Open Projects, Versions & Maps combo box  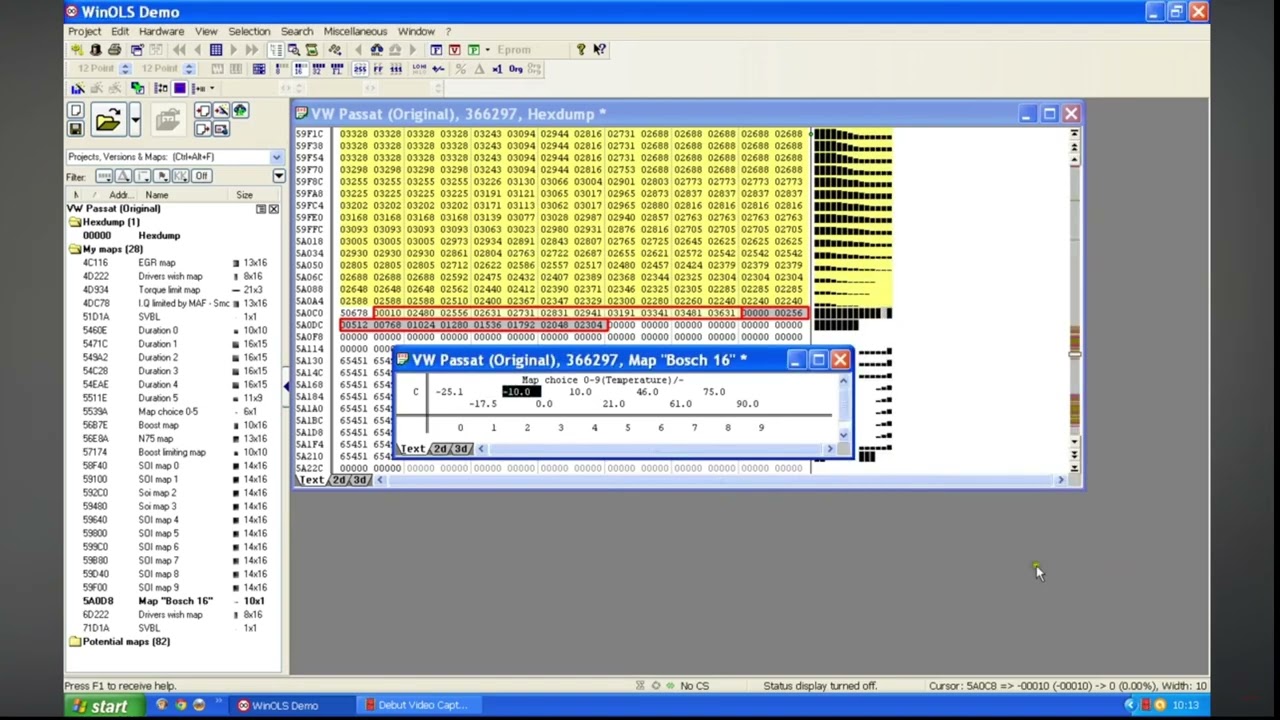point(174,157)
